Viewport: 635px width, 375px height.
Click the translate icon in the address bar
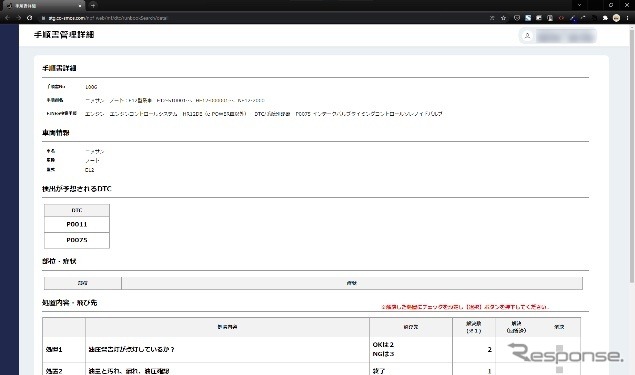point(492,18)
